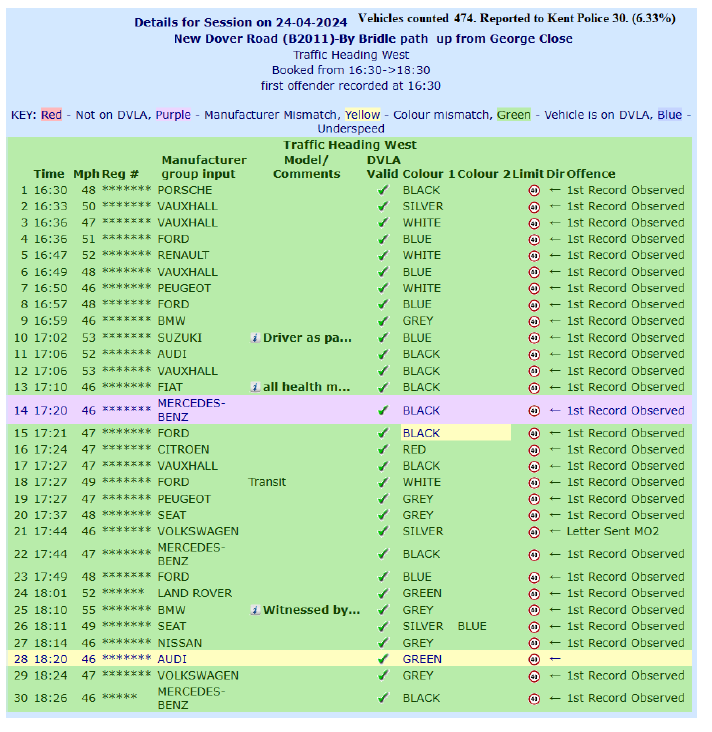Click the Green key label
Viewport: 712px width, 732px height.
click(x=514, y=115)
